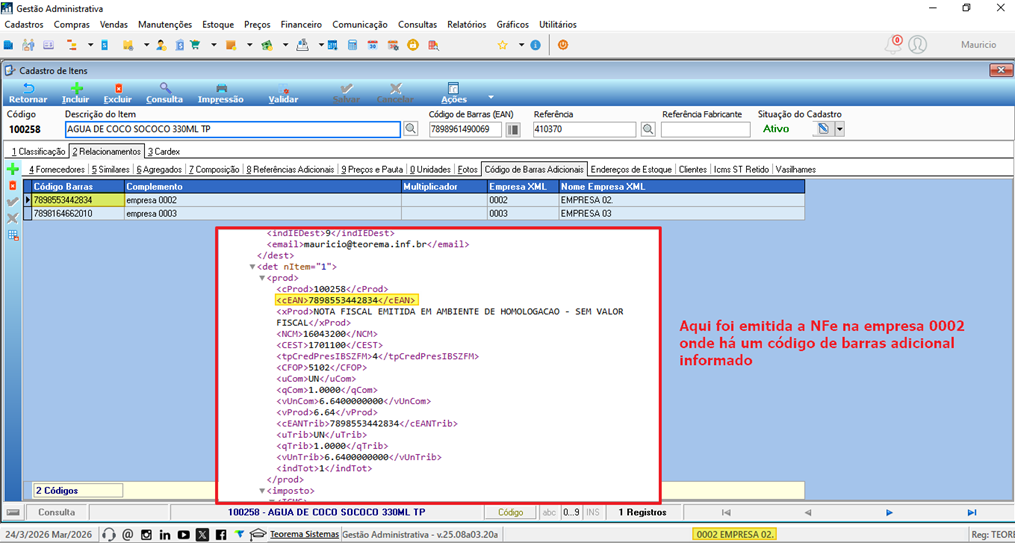Click the shopping cart icon in main toolbar
This screenshot has height=543, width=1015.
pos(196,45)
